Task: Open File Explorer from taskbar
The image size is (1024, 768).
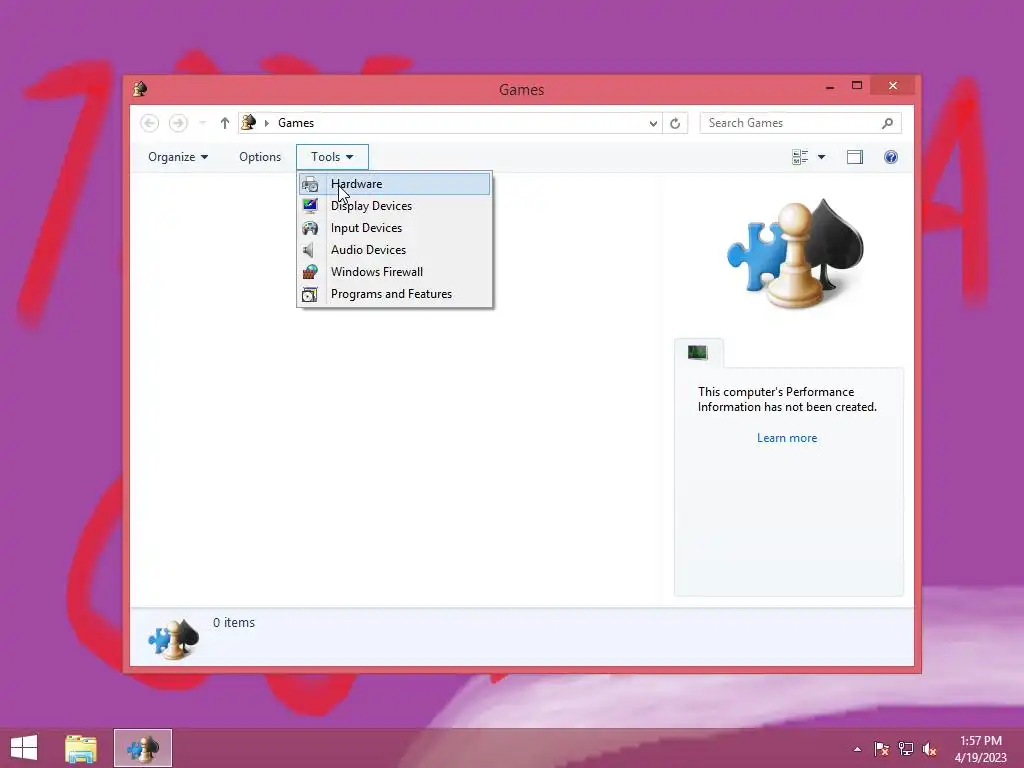Action: click(81, 748)
